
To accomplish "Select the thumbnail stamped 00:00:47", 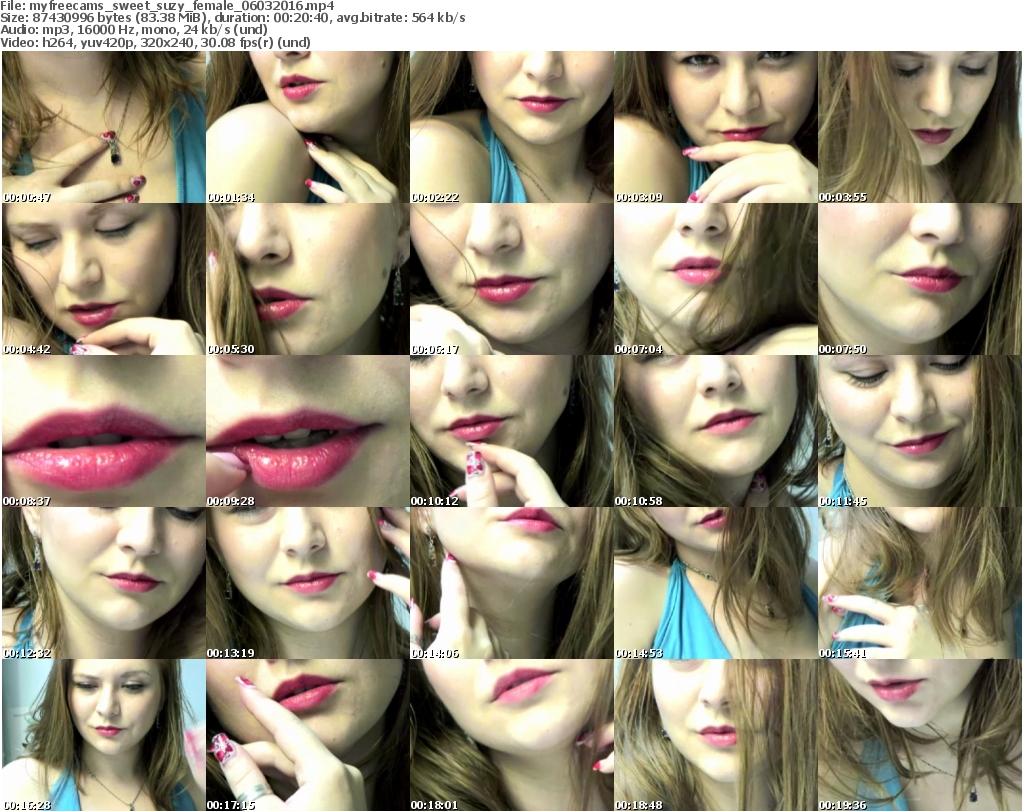I will [x=104, y=127].
